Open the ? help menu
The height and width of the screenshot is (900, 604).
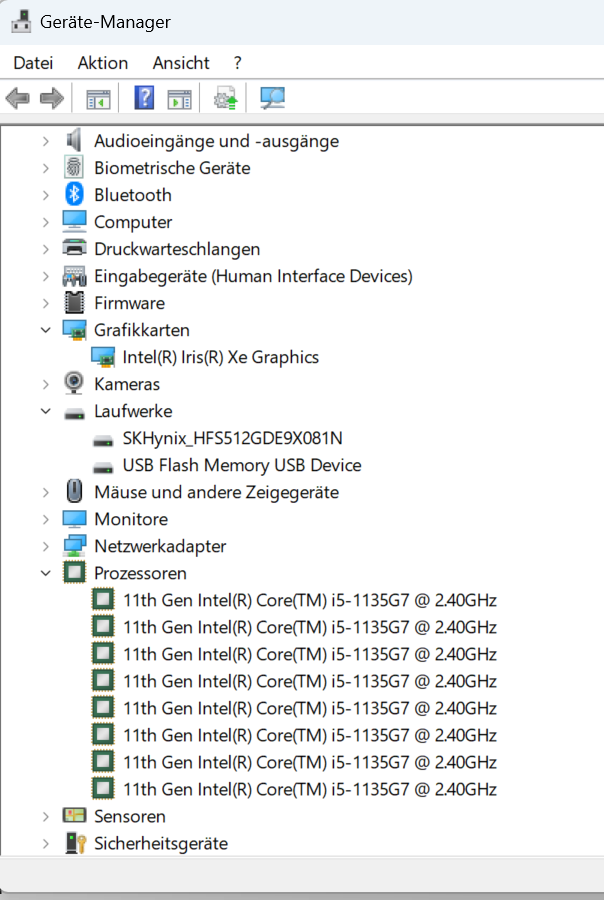pyautogui.click(x=238, y=63)
